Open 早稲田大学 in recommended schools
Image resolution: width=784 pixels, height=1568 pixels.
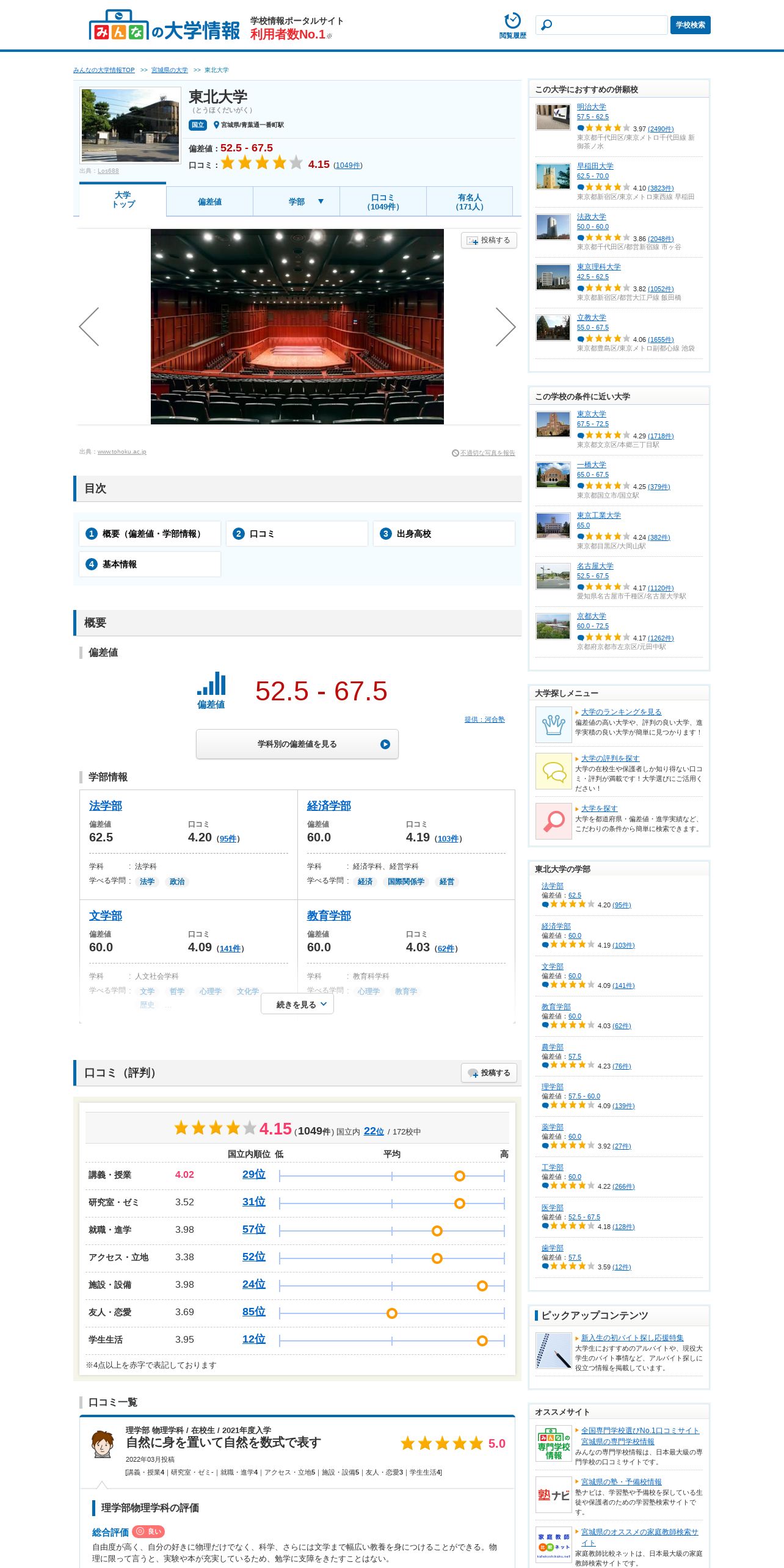[595, 166]
